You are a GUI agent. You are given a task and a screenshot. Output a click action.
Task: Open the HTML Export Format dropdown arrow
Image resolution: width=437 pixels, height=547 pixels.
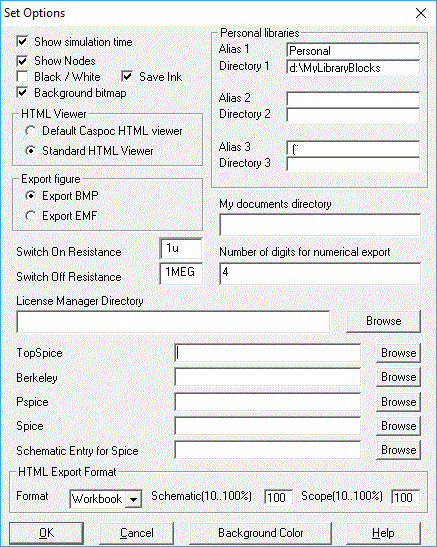[x=133, y=499]
